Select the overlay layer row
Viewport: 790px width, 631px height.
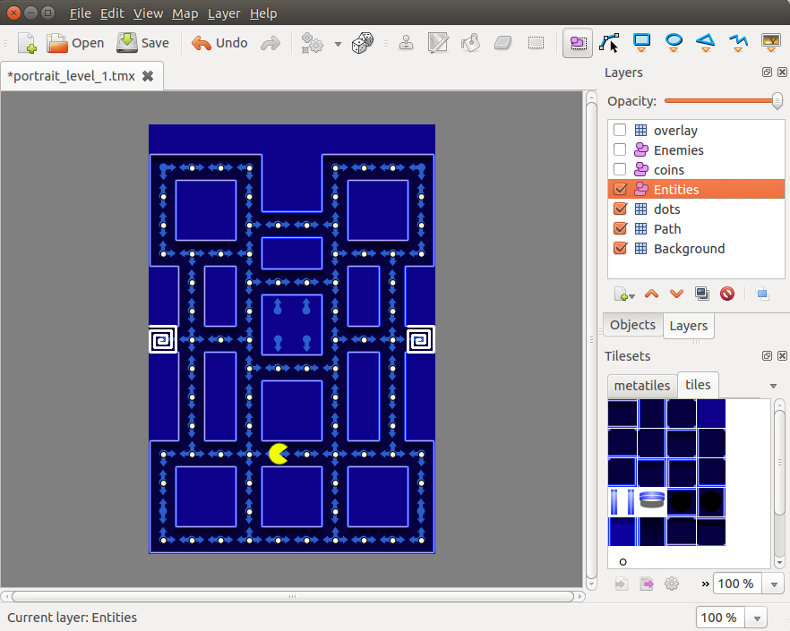click(696, 130)
